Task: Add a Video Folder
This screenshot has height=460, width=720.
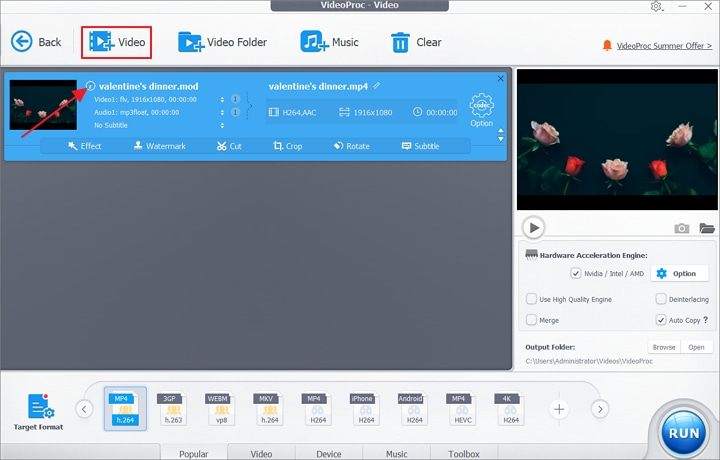Action: (x=222, y=42)
